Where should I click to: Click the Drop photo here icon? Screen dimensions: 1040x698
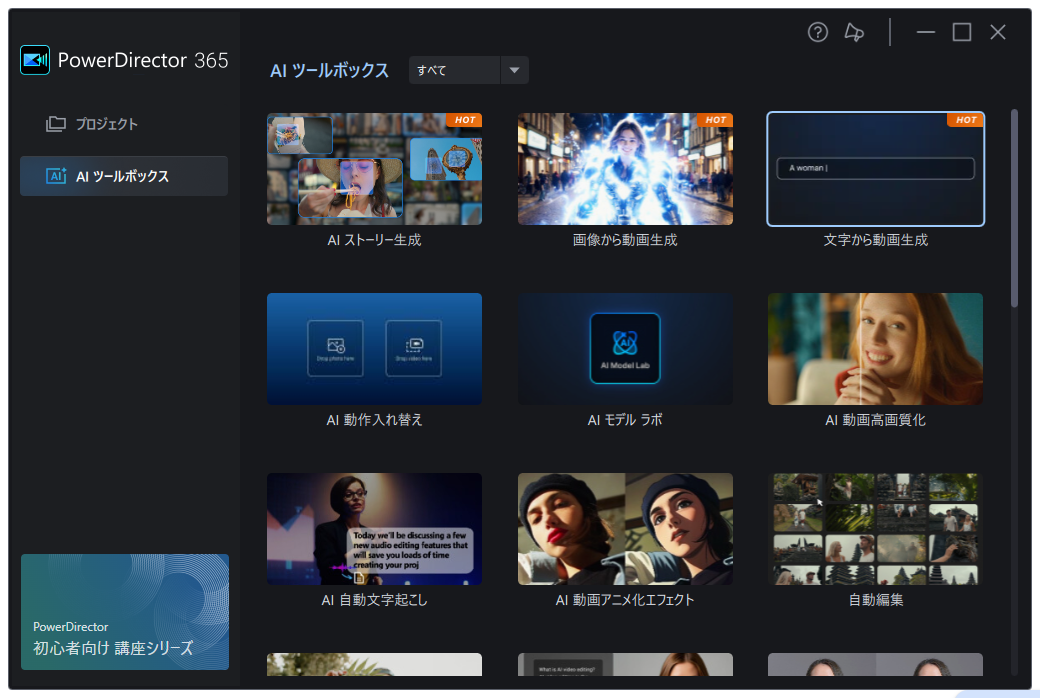tap(336, 348)
